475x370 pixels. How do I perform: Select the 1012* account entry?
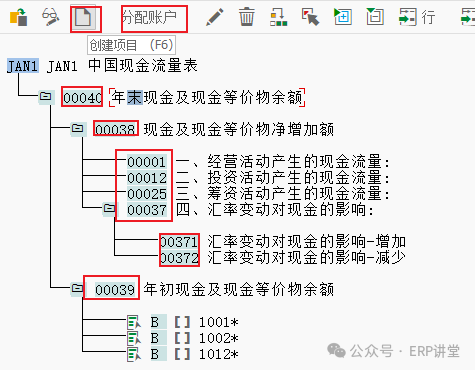pos(218,354)
